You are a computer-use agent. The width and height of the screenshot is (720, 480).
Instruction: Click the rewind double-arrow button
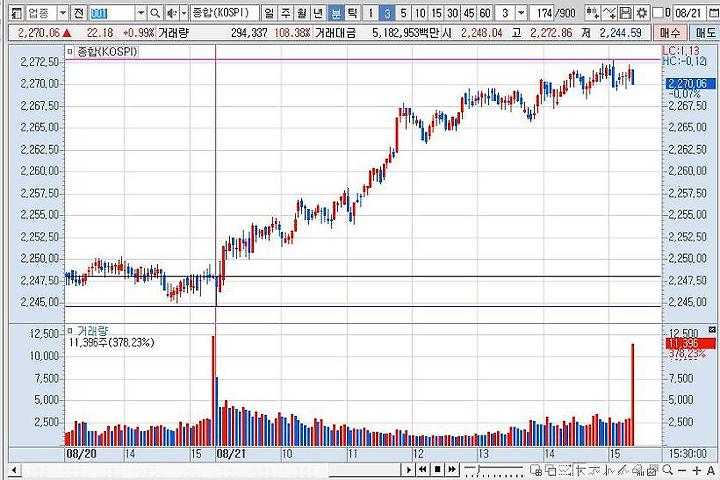422,470
